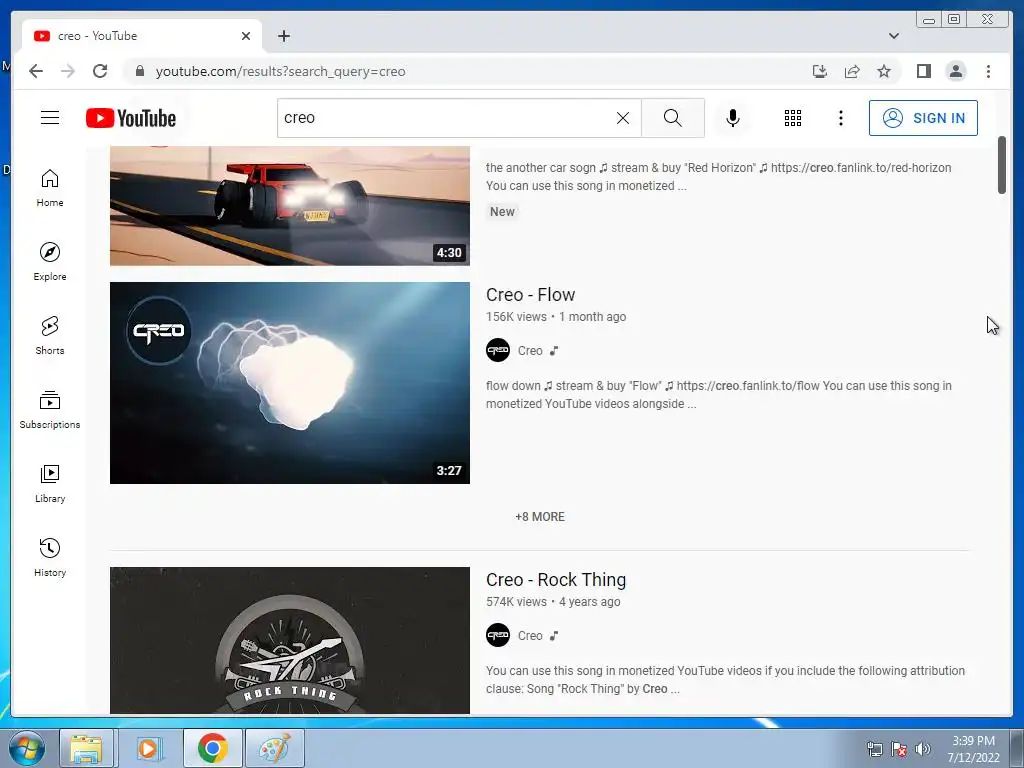This screenshot has width=1024, height=768.
Task: Open Windows Media Player from taskbar
Action: click(x=149, y=748)
